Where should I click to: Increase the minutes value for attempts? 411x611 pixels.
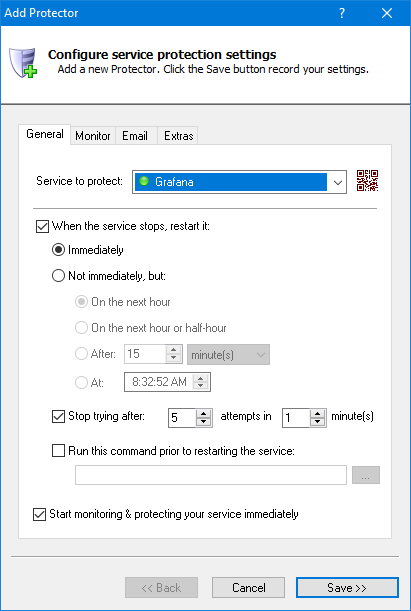point(318,413)
